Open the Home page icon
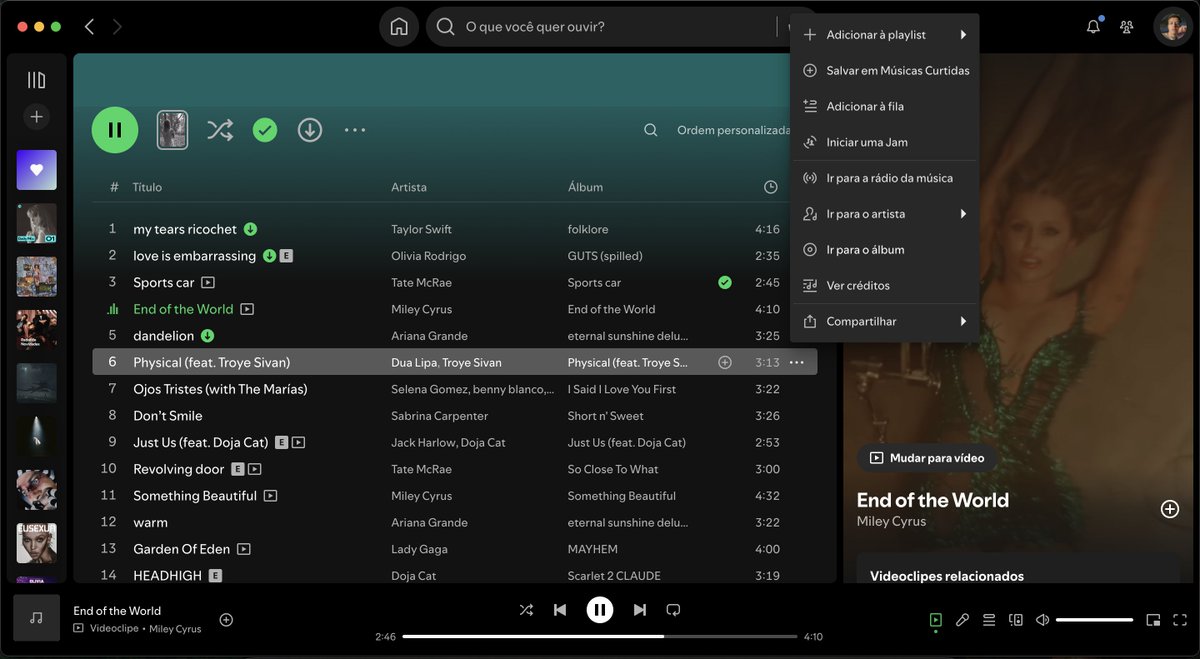 point(399,27)
